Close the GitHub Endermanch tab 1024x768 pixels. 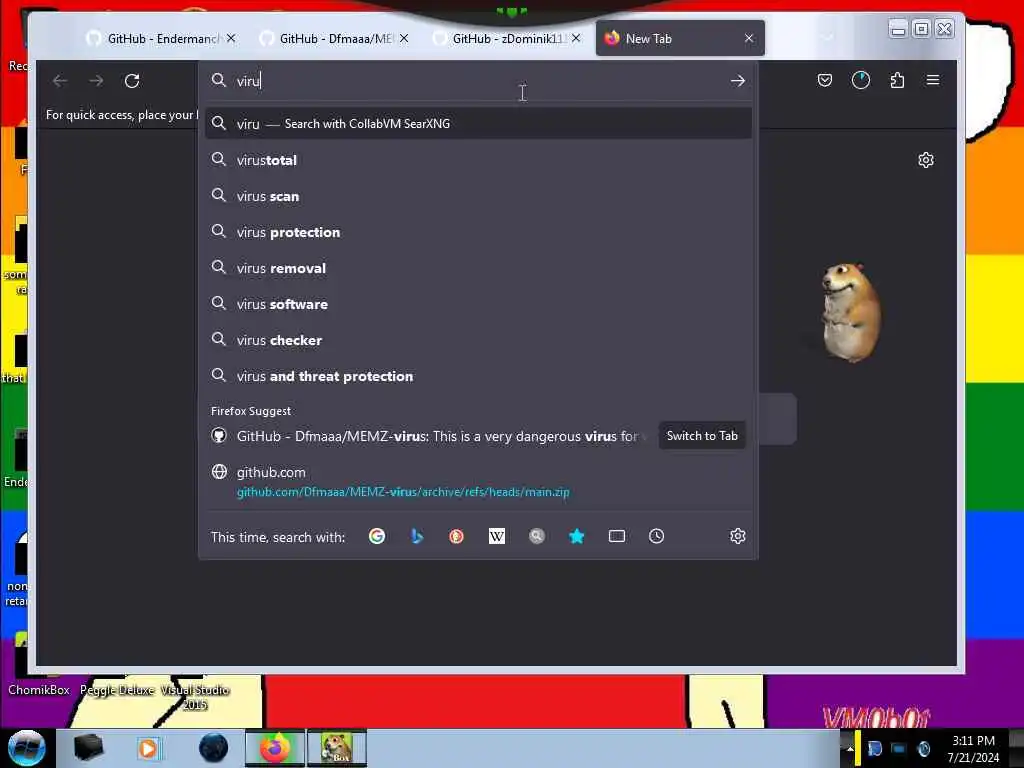coord(231,39)
